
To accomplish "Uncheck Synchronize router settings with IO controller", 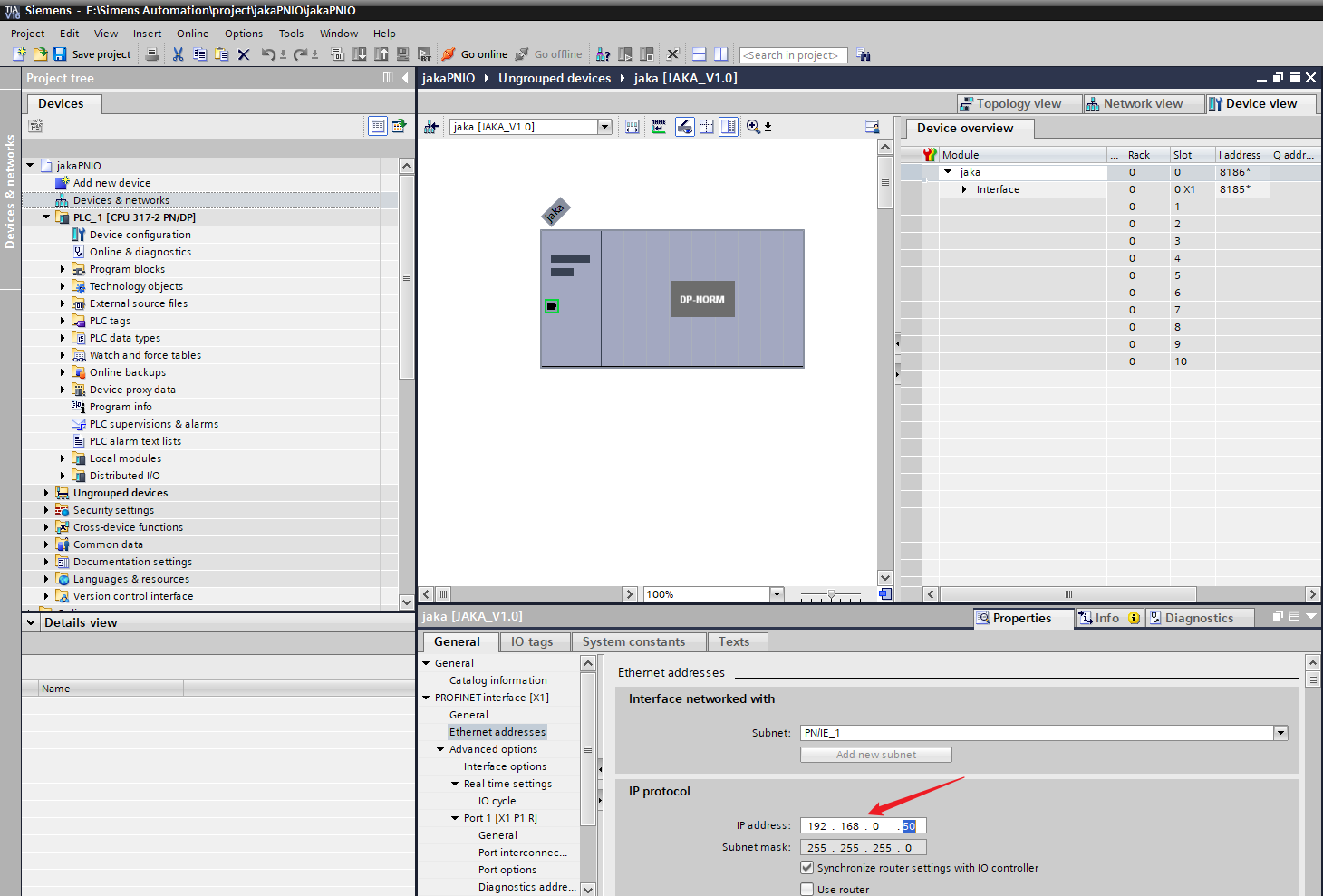I will point(807,868).
